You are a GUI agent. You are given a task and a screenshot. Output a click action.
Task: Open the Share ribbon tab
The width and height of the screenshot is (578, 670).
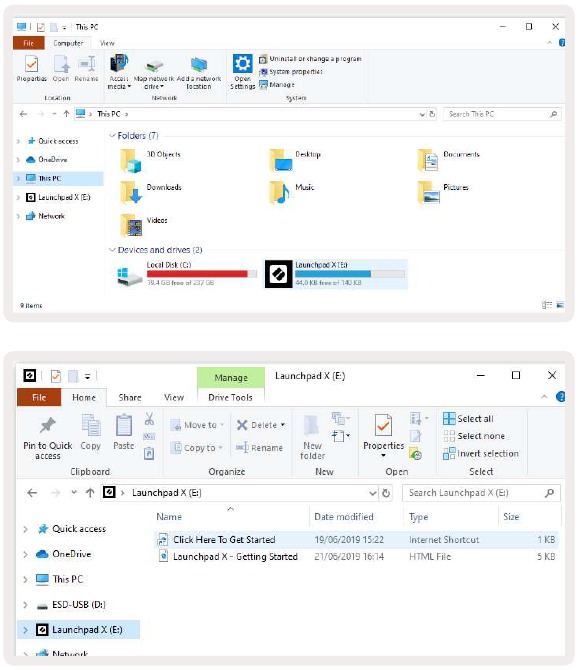click(x=130, y=397)
